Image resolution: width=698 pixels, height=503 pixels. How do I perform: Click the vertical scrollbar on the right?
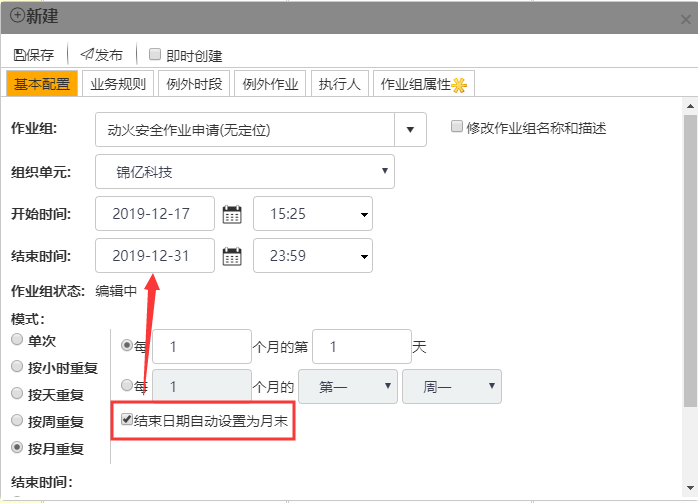click(690, 250)
